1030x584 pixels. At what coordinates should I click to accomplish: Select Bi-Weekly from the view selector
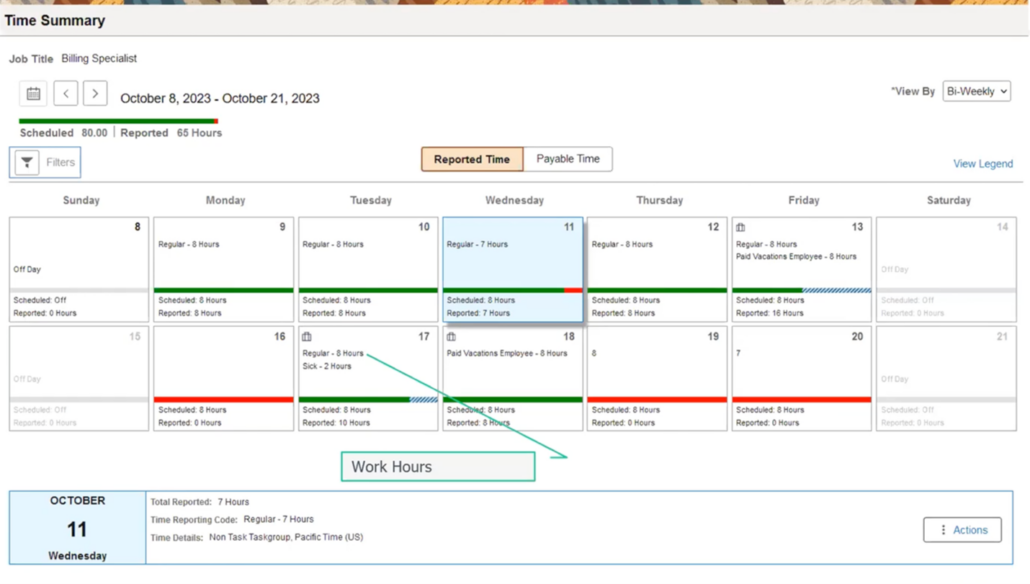pyautogui.click(x=976, y=90)
